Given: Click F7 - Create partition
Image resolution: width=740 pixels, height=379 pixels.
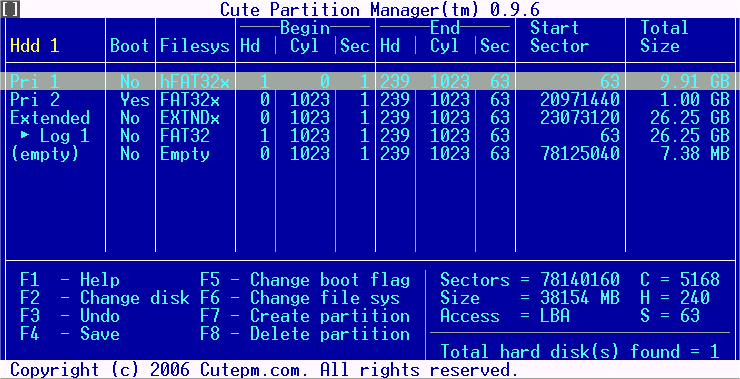Looking at the screenshot, I should pyautogui.click(x=305, y=316).
